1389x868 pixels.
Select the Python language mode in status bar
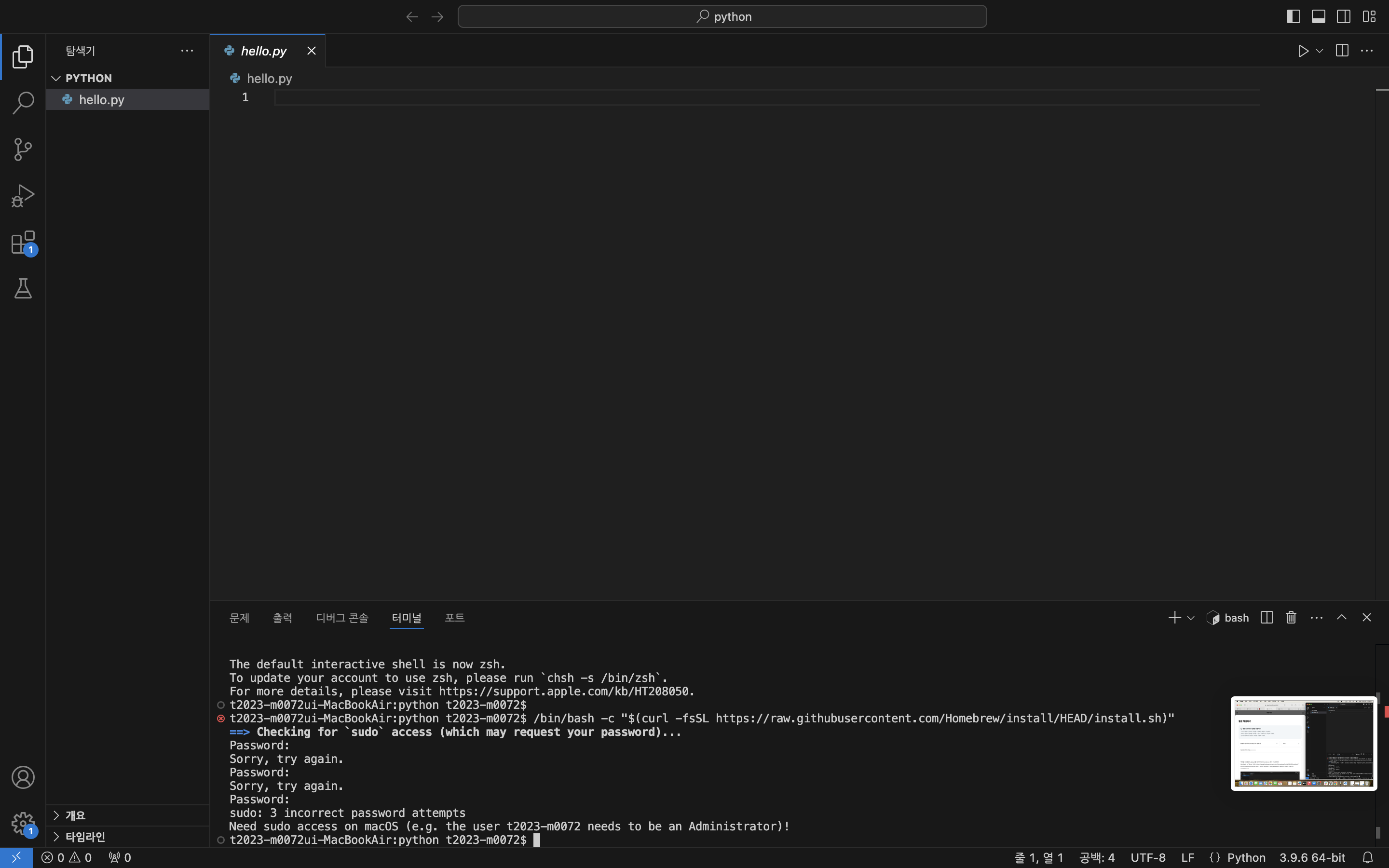click(x=1246, y=858)
